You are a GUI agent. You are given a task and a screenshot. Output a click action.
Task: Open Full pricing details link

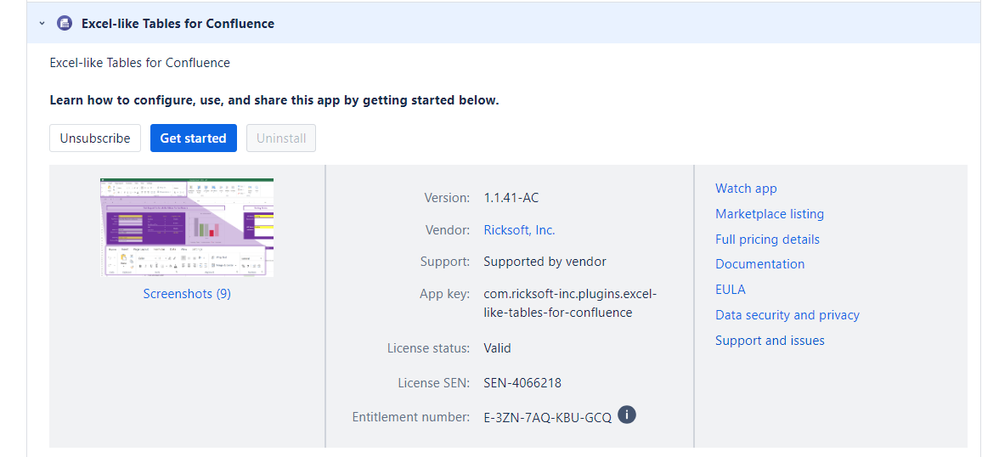[767, 240]
